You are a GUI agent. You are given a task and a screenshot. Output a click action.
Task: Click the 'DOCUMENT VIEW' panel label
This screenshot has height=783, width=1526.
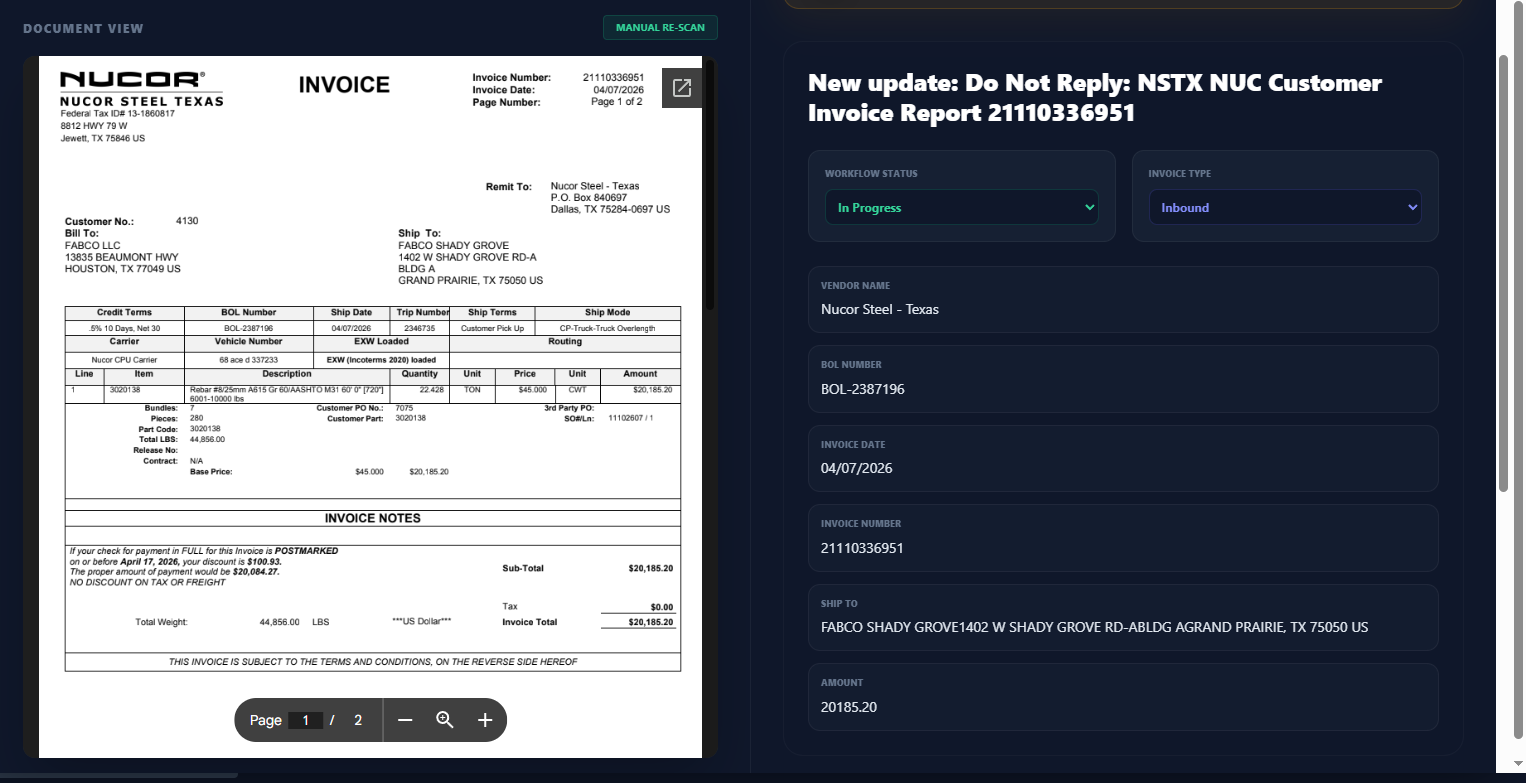[83, 28]
